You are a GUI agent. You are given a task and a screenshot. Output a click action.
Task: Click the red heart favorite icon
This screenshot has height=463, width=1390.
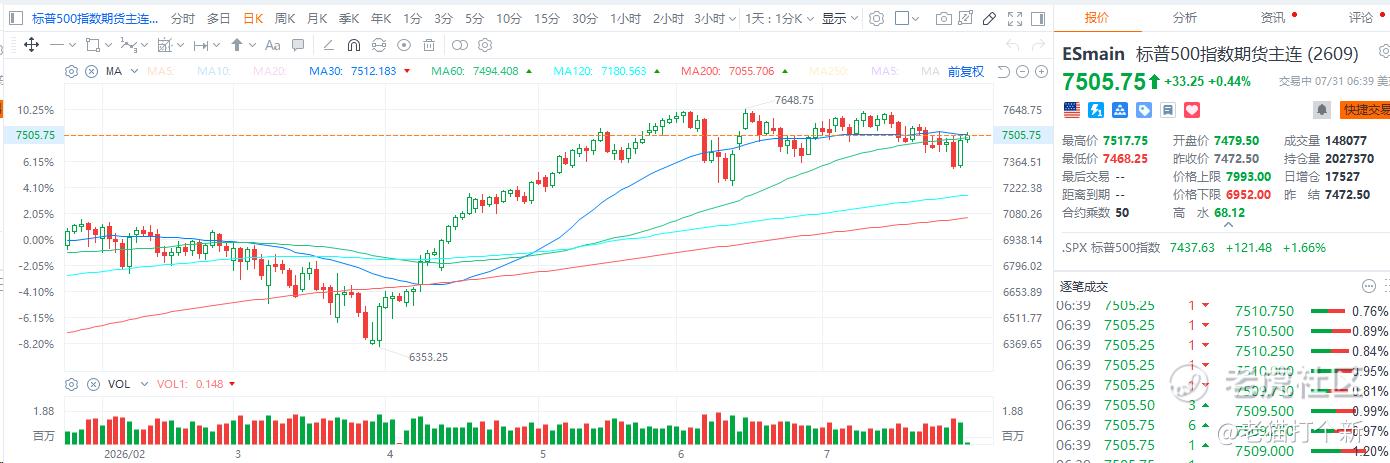coord(1191,110)
